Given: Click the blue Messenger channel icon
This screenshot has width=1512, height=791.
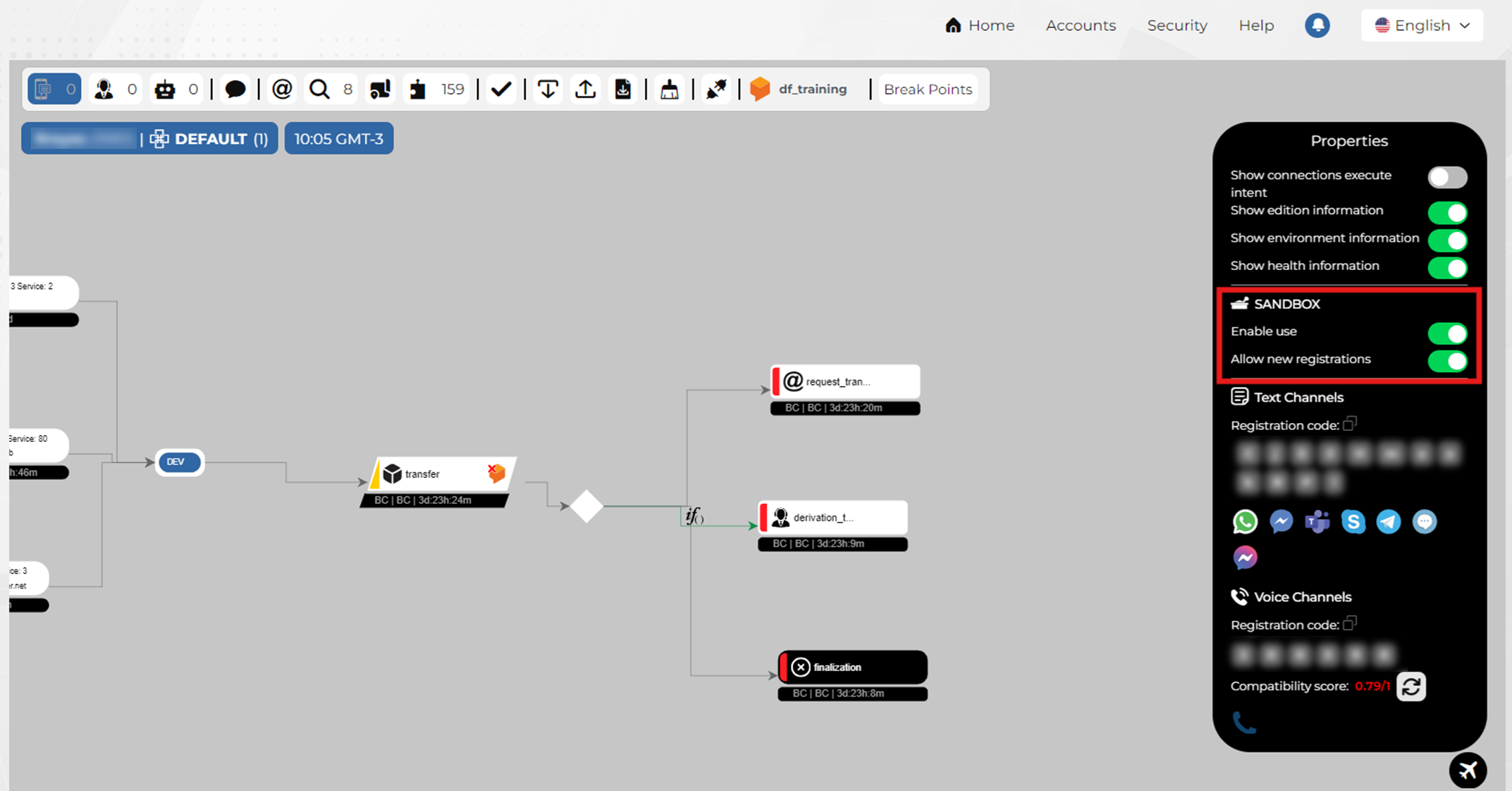Looking at the screenshot, I should pos(1281,522).
